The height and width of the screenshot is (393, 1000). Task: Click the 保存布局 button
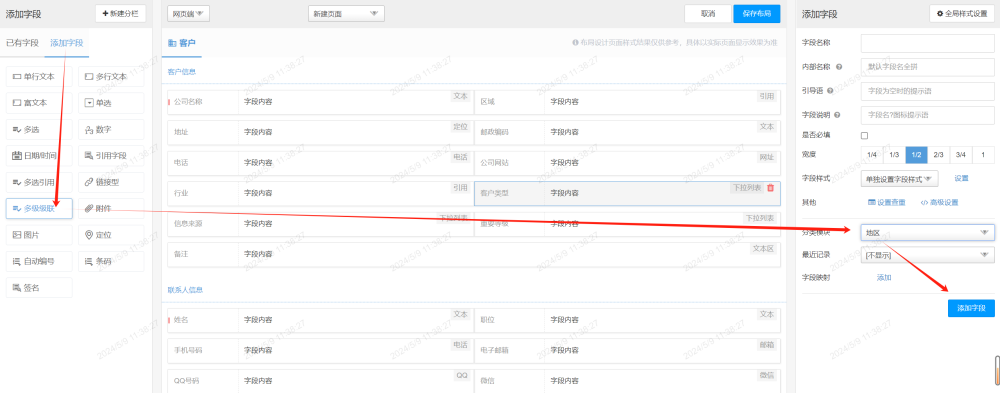pyautogui.click(x=756, y=13)
